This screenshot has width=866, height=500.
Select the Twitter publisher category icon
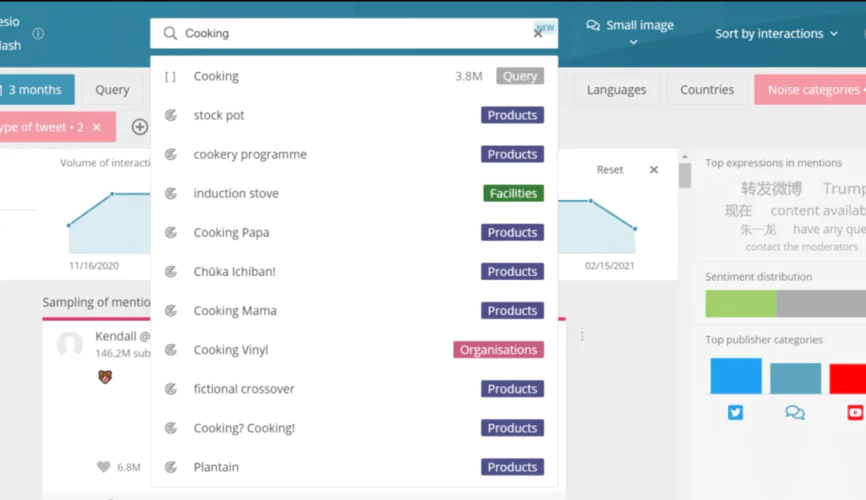pos(735,412)
